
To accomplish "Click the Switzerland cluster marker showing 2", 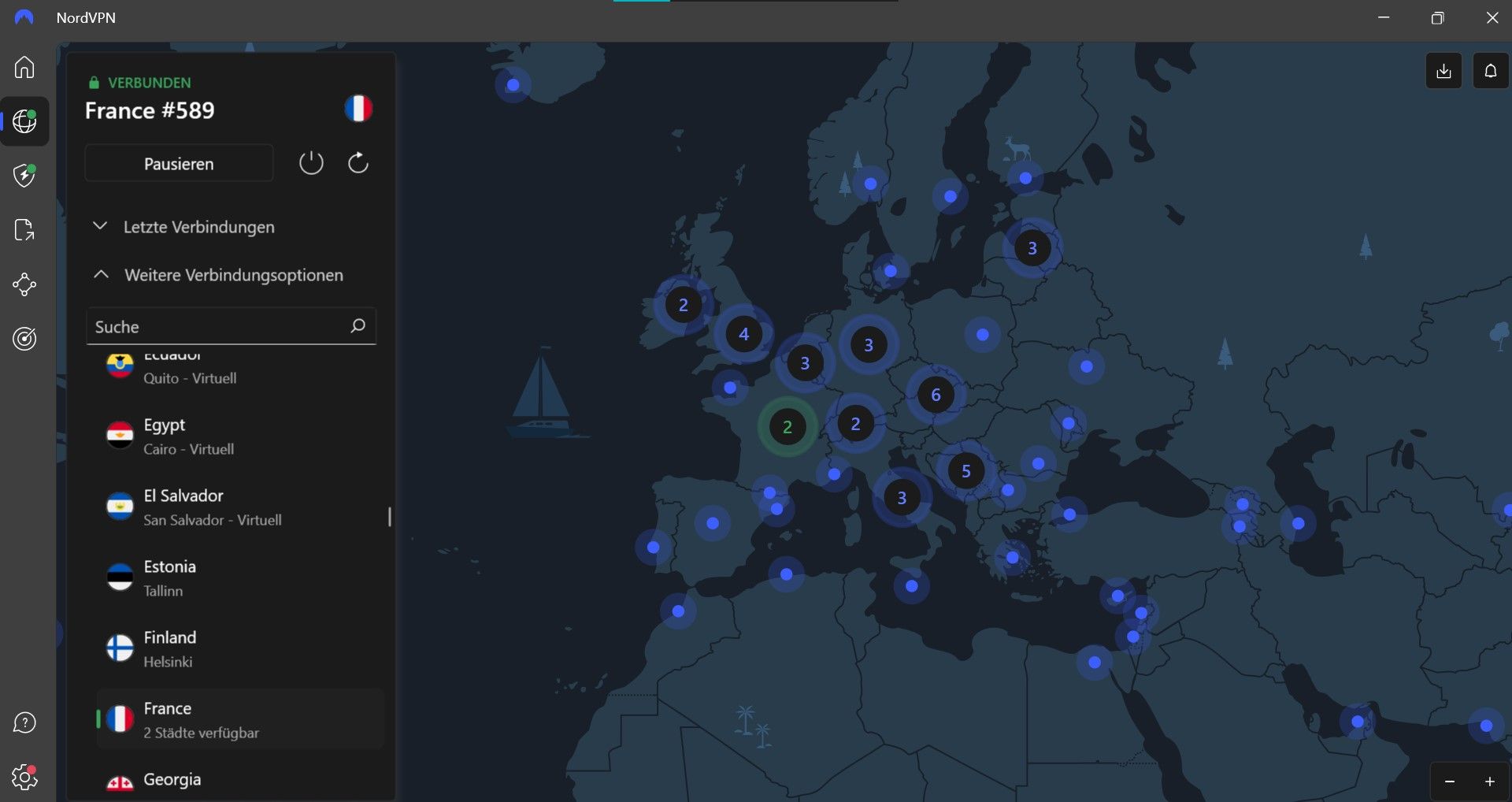I will coord(855,424).
